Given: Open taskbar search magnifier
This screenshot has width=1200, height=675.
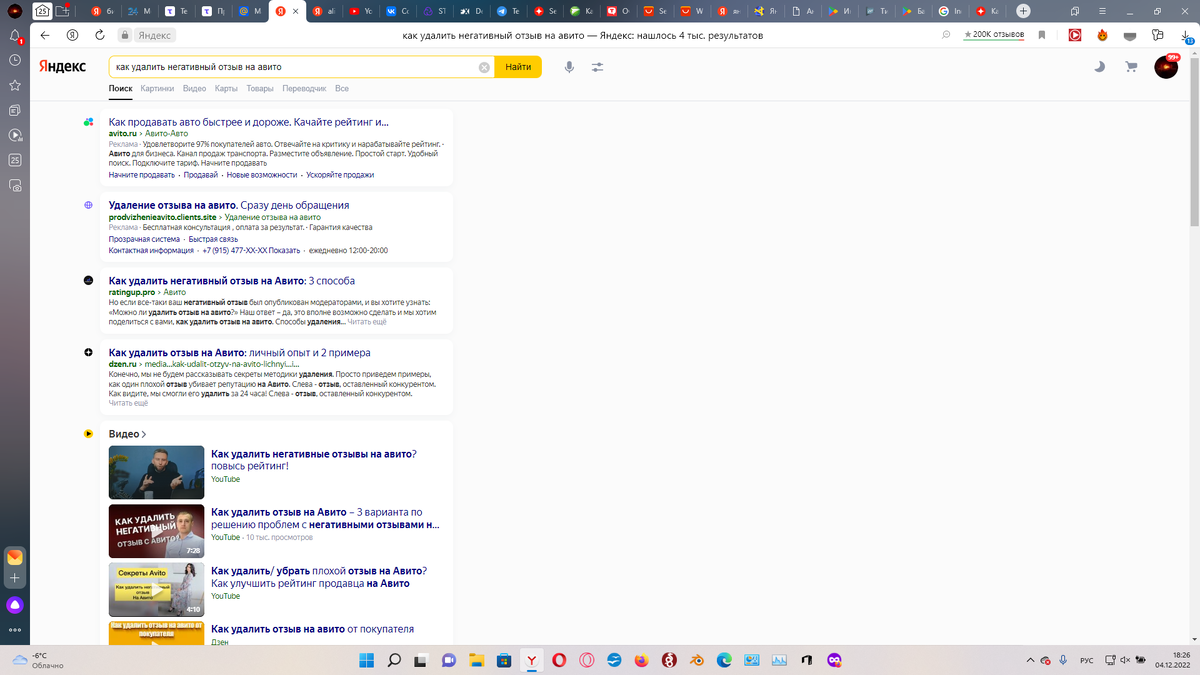Looking at the screenshot, I should coord(394,660).
